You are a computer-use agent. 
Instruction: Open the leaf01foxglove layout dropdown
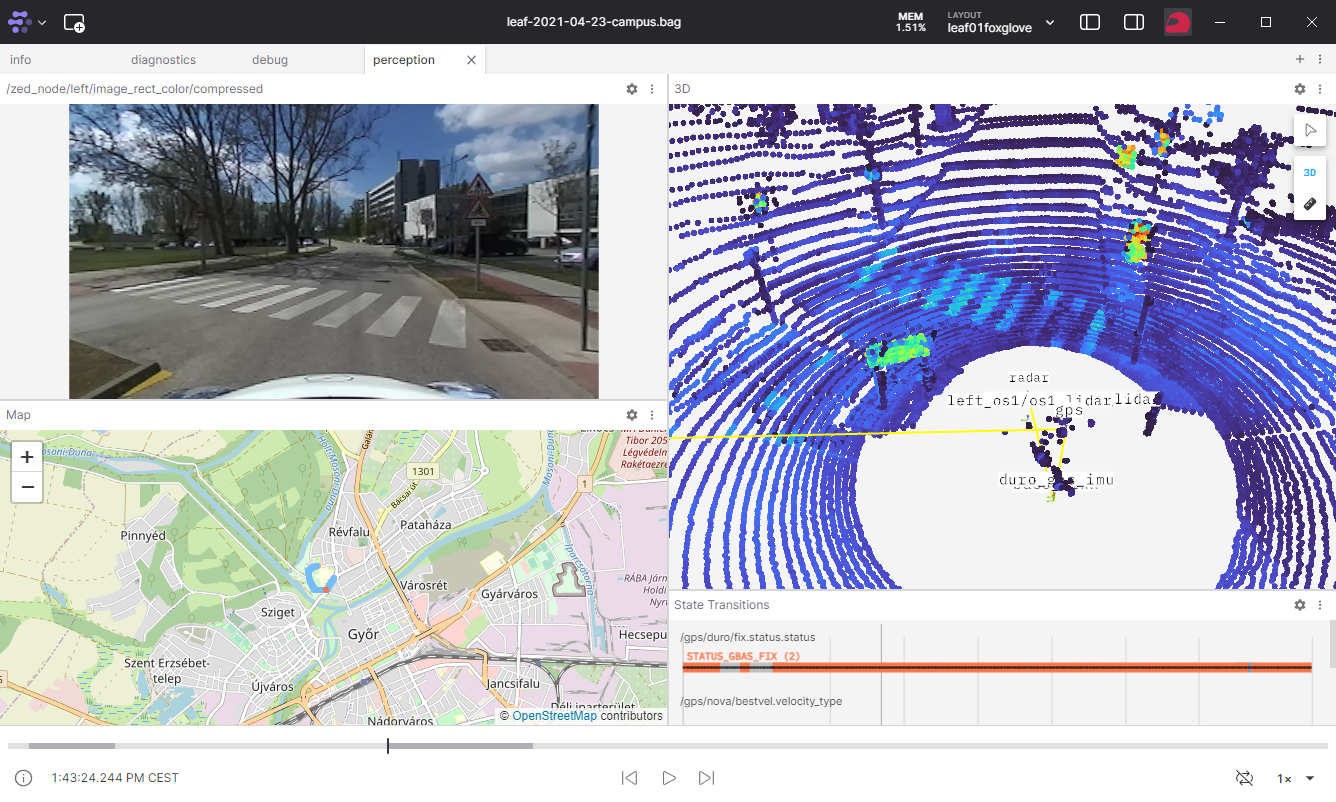coord(1001,22)
